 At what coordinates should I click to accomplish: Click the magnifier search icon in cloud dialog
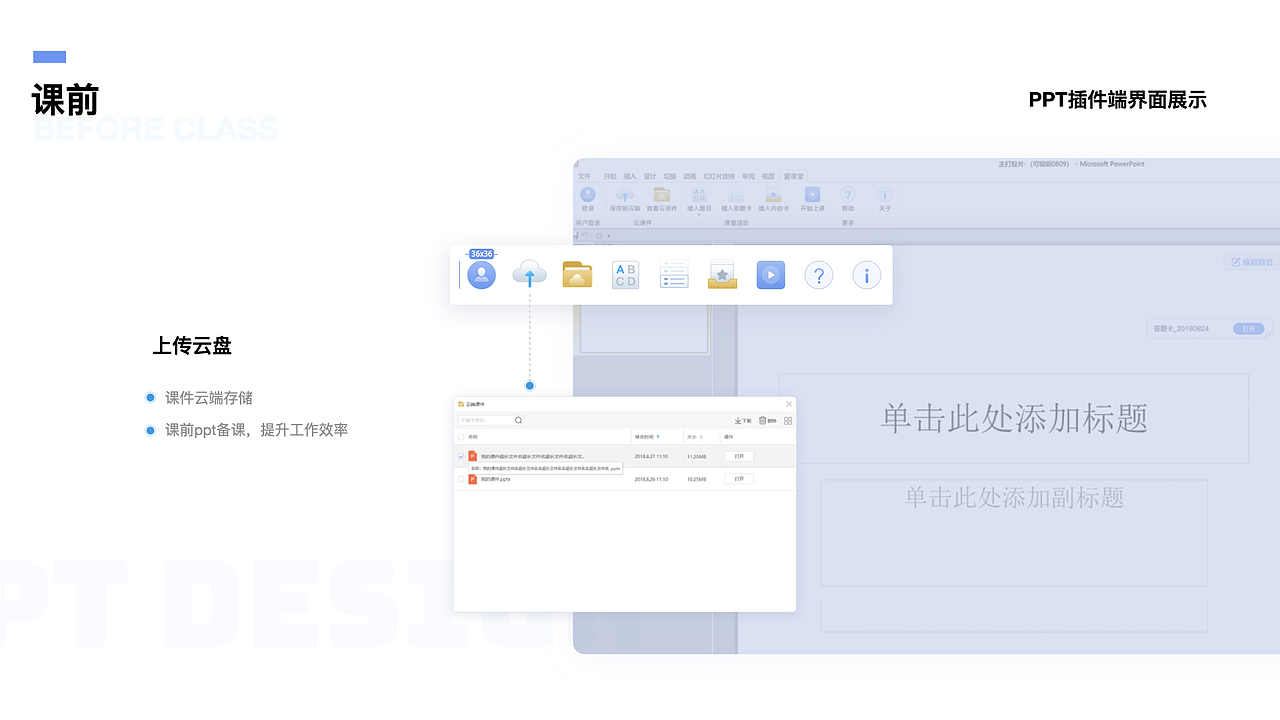click(518, 420)
